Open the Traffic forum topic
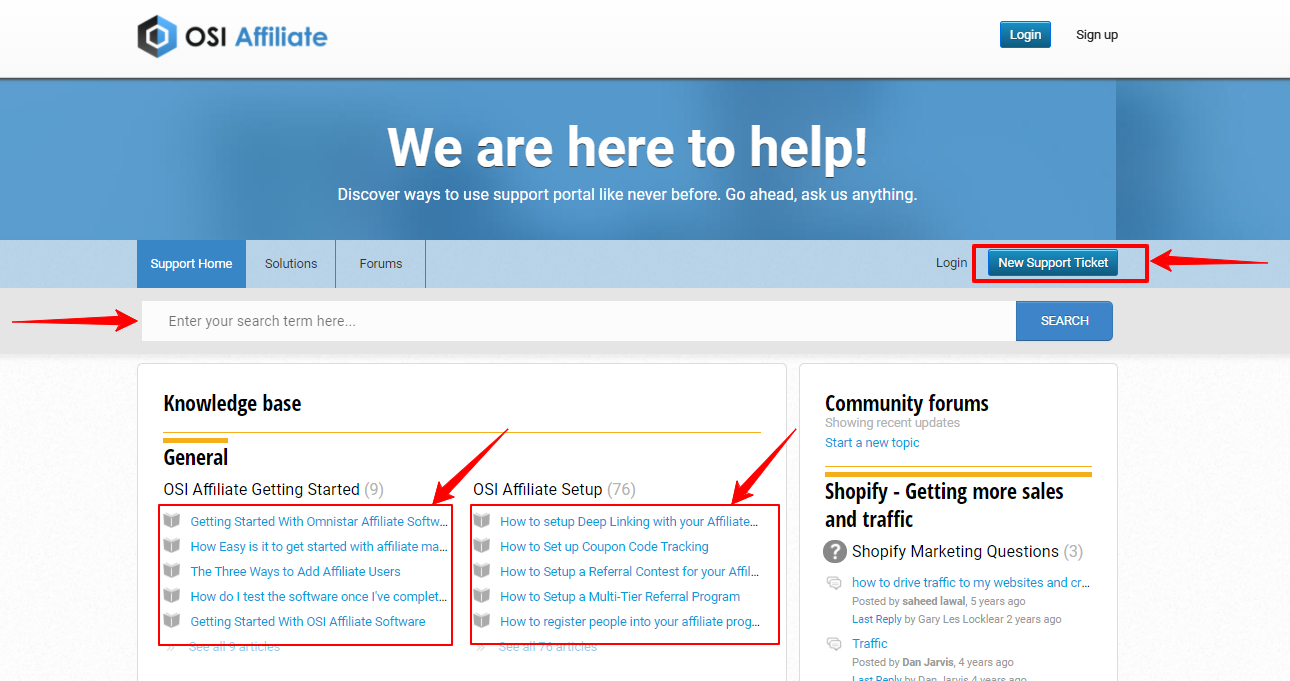This screenshot has height=681, width=1290. pyautogui.click(x=870, y=643)
